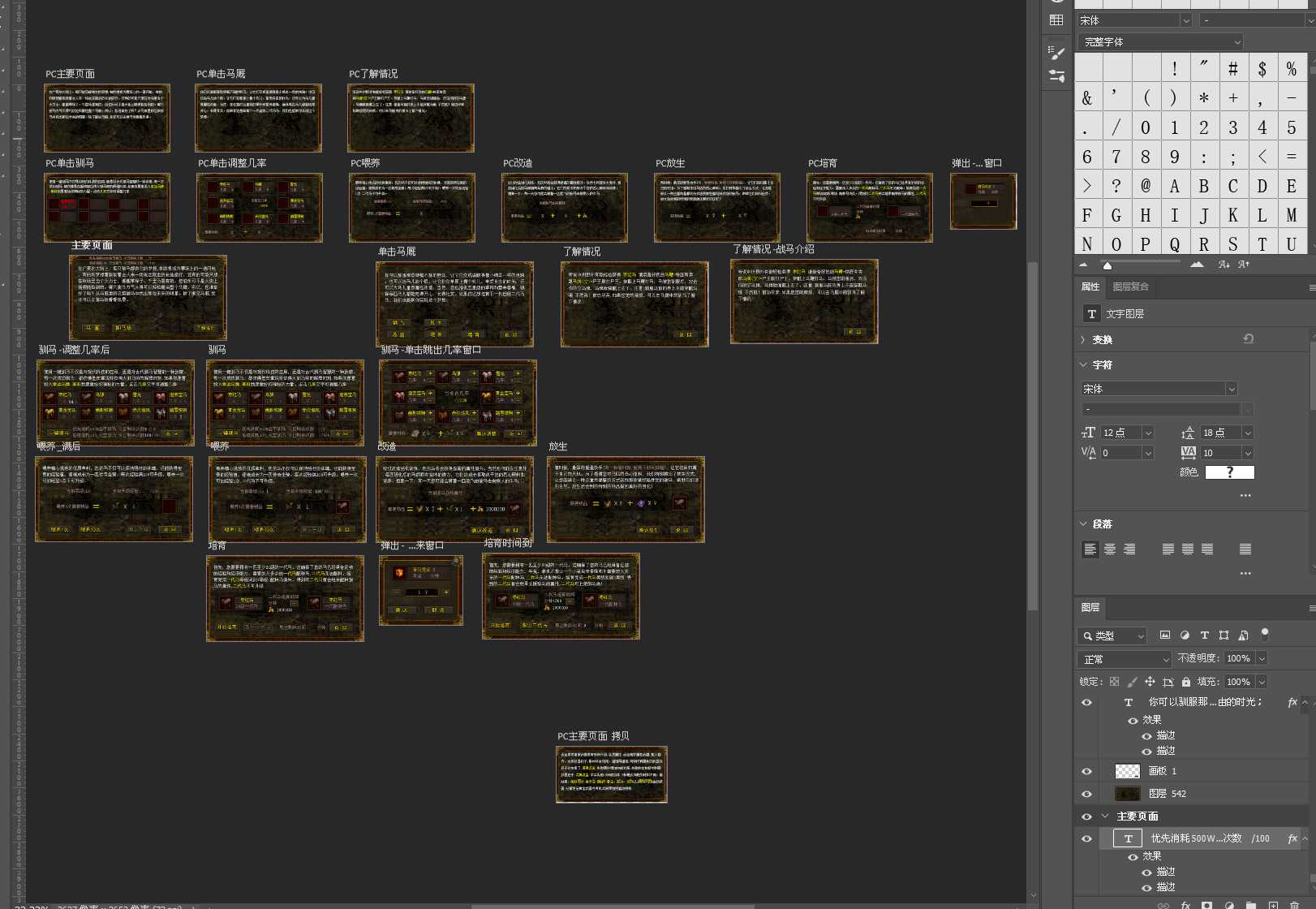Filter layers by shape layer icon
Viewport: 1316px width, 909px height.
[x=1224, y=635]
